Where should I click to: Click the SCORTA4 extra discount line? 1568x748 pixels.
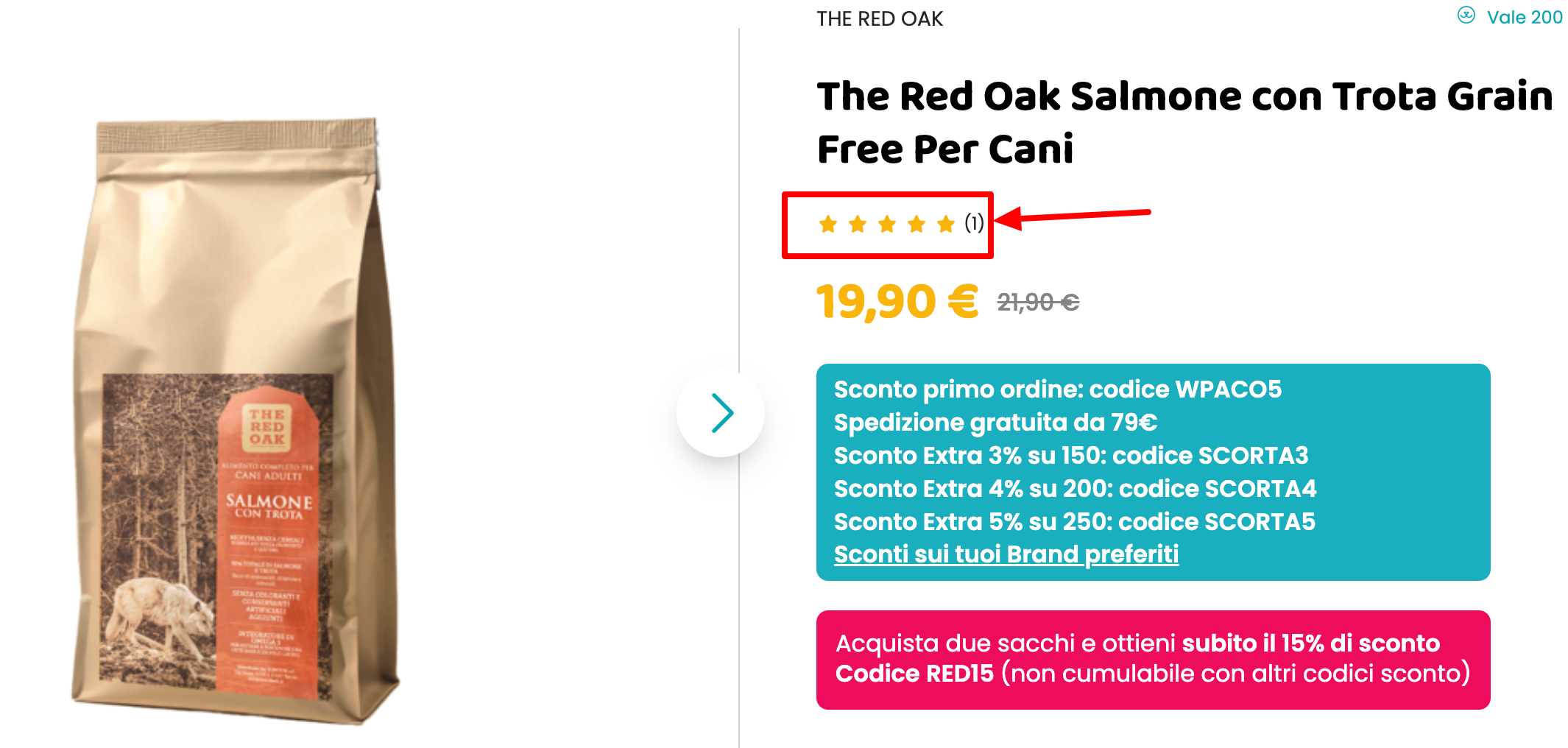pos(1075,488)
